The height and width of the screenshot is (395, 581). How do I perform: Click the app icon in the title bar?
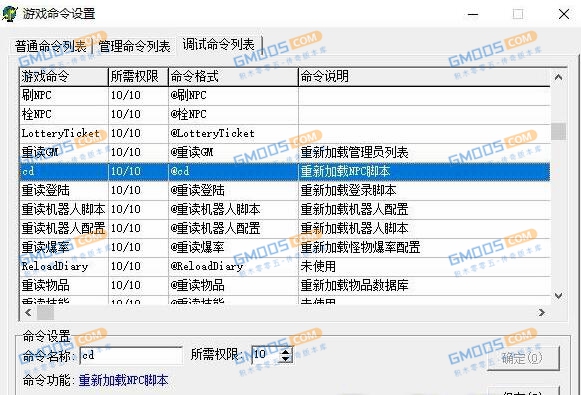[10, 14]
